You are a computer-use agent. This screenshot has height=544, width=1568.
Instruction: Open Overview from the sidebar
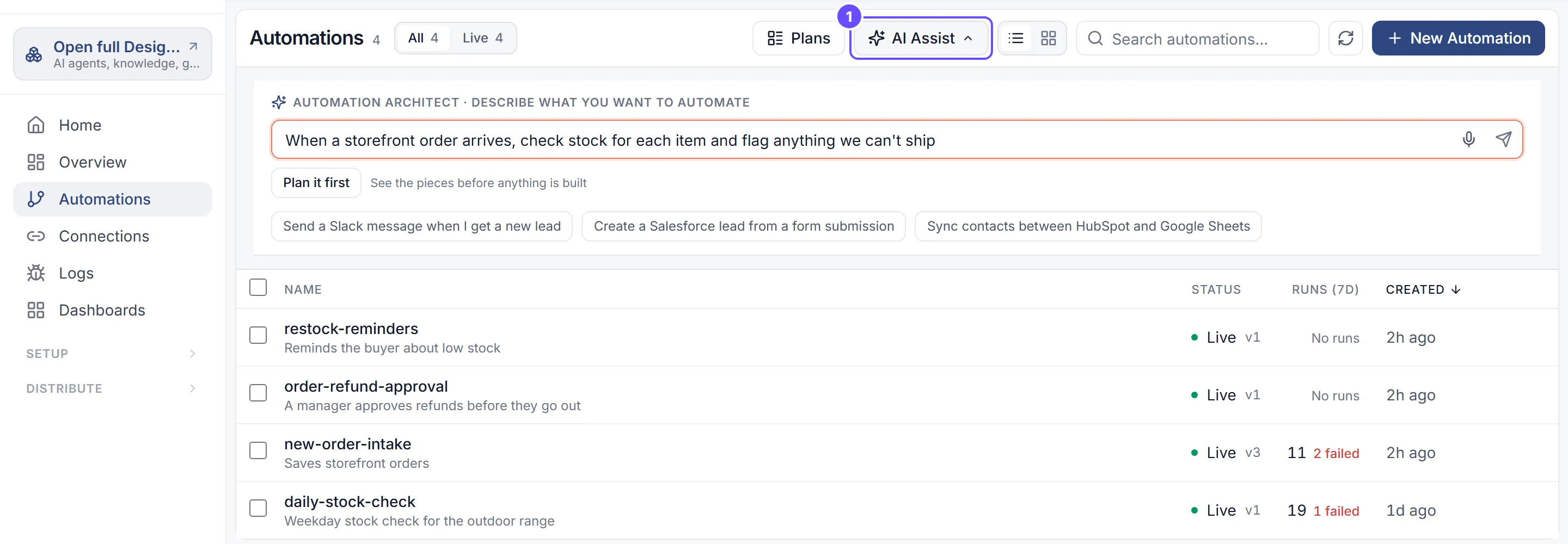coord(113,162)
